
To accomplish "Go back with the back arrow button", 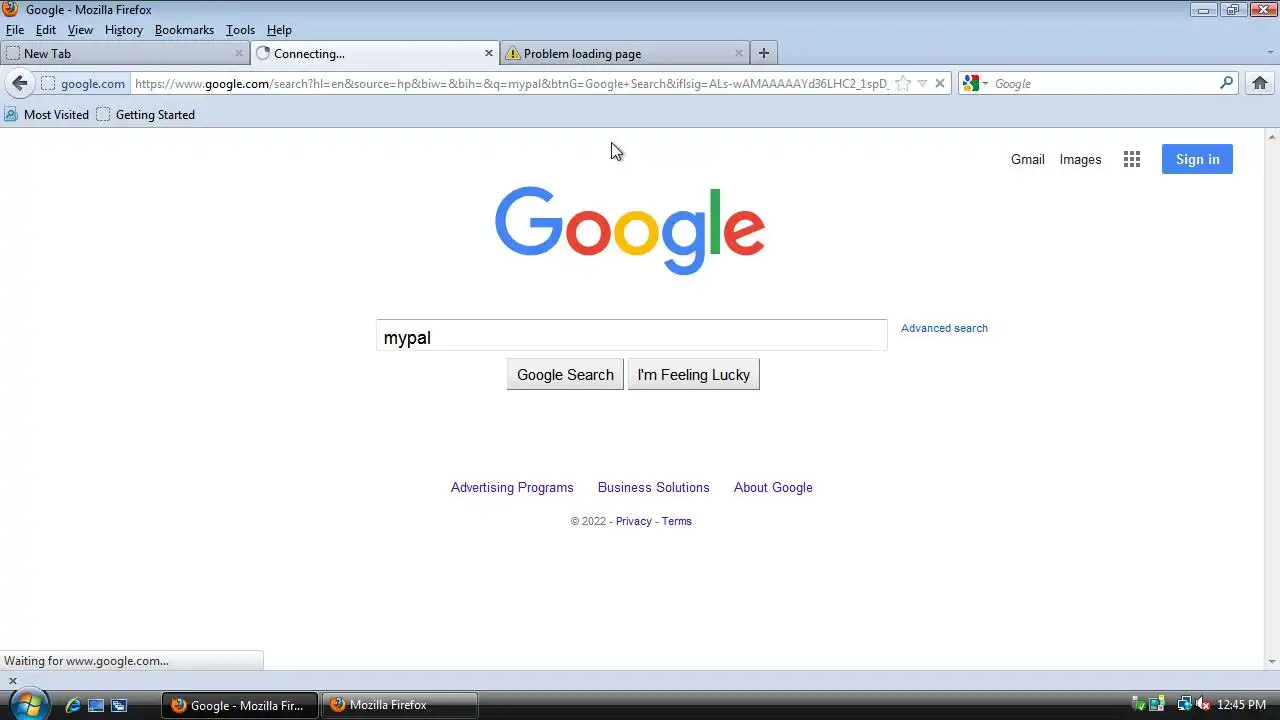I will coord(19,84).
